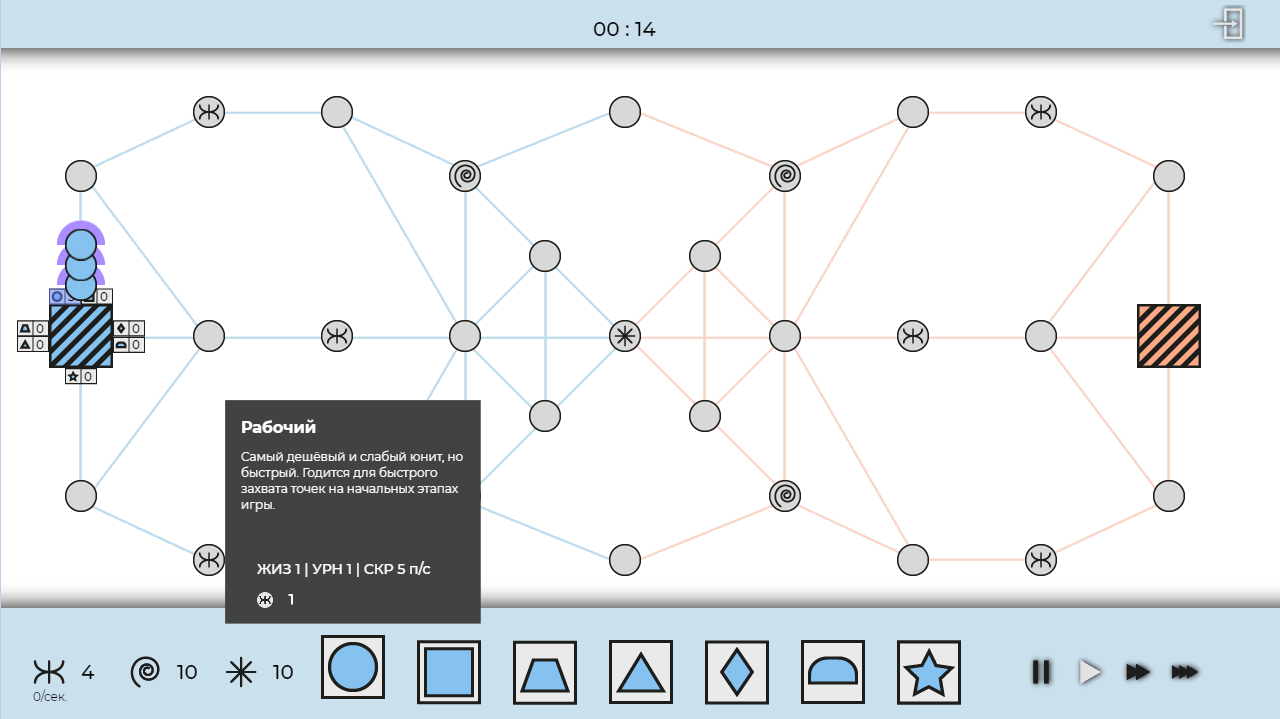Select the half-dome unit button
This screenshot has height=719, width=1280.
[833, 672]
